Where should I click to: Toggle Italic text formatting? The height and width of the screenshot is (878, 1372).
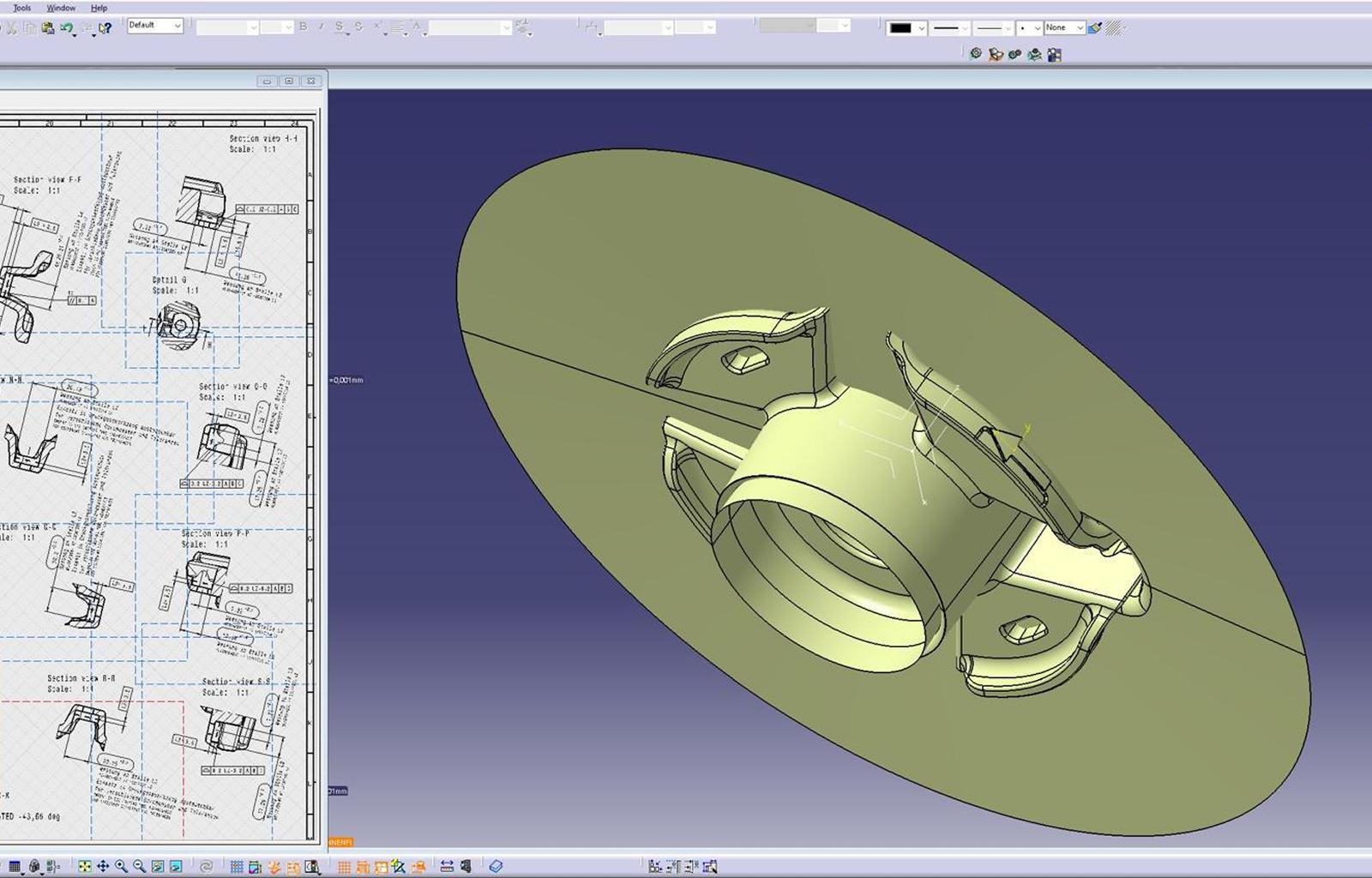[x=321, y=27]
